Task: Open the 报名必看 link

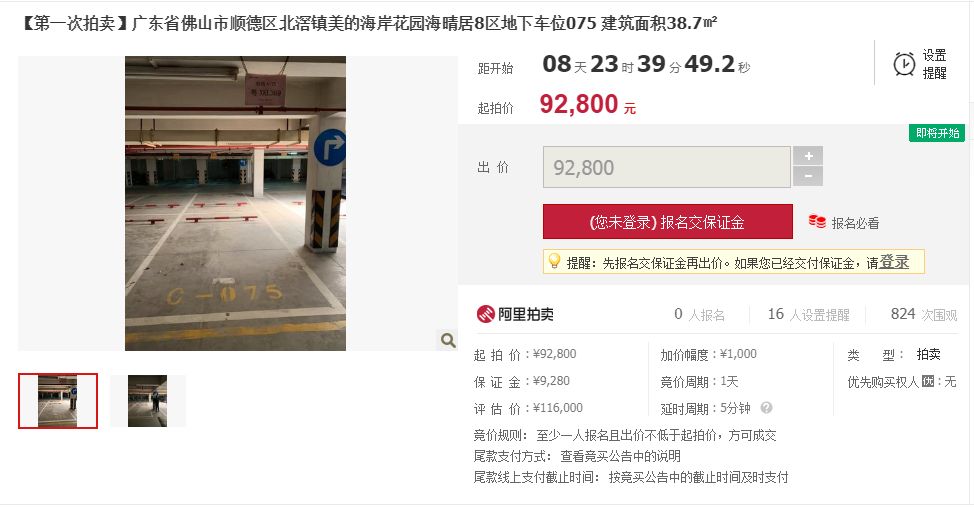Action: pos(855,223)
